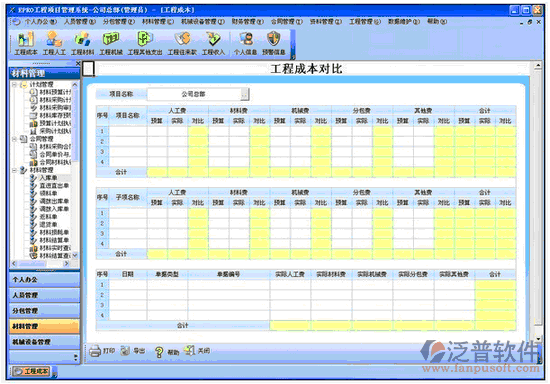Collapse the 合同管理 tree node

click(14, 139)
